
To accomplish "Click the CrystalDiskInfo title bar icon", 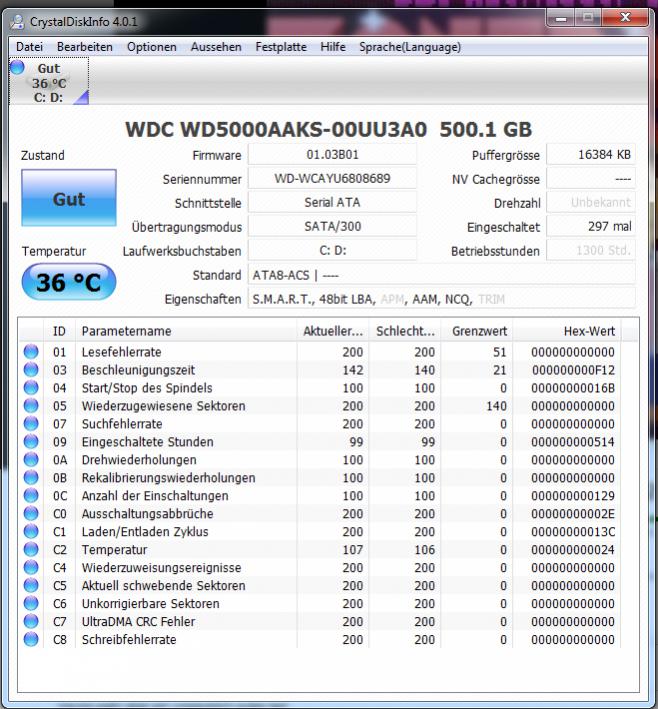I will pyautogui.click(x=17, y=21).
